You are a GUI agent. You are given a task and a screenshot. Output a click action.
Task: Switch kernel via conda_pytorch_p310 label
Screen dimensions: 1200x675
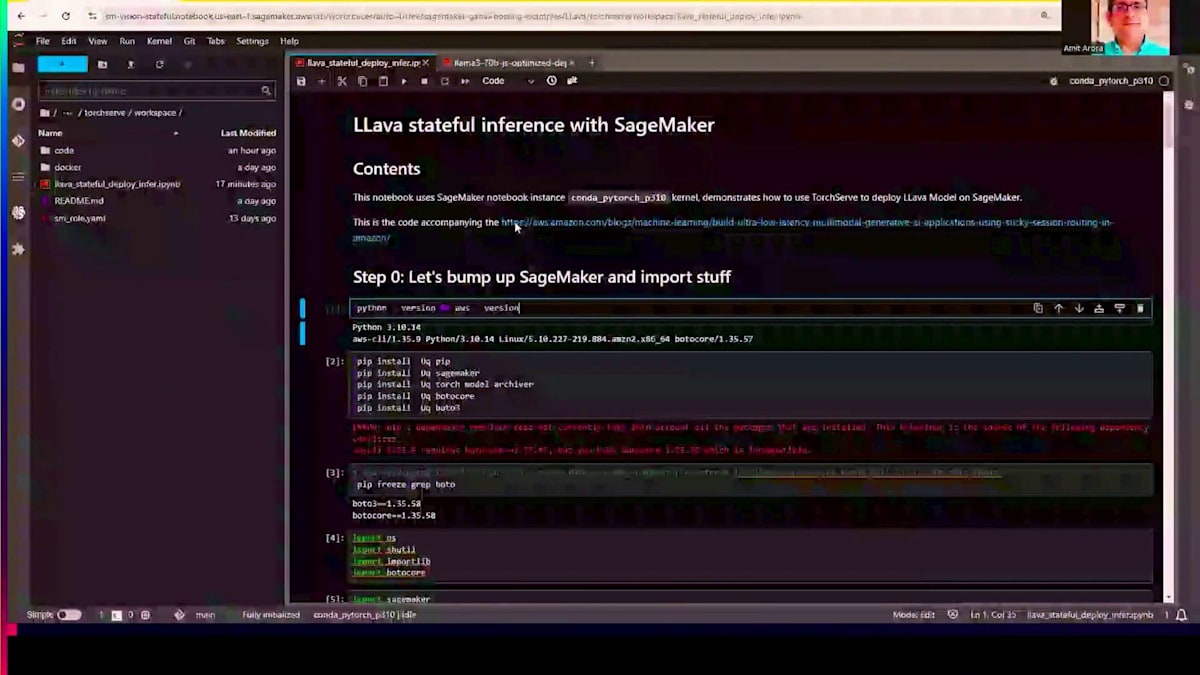click(1110, 81)
